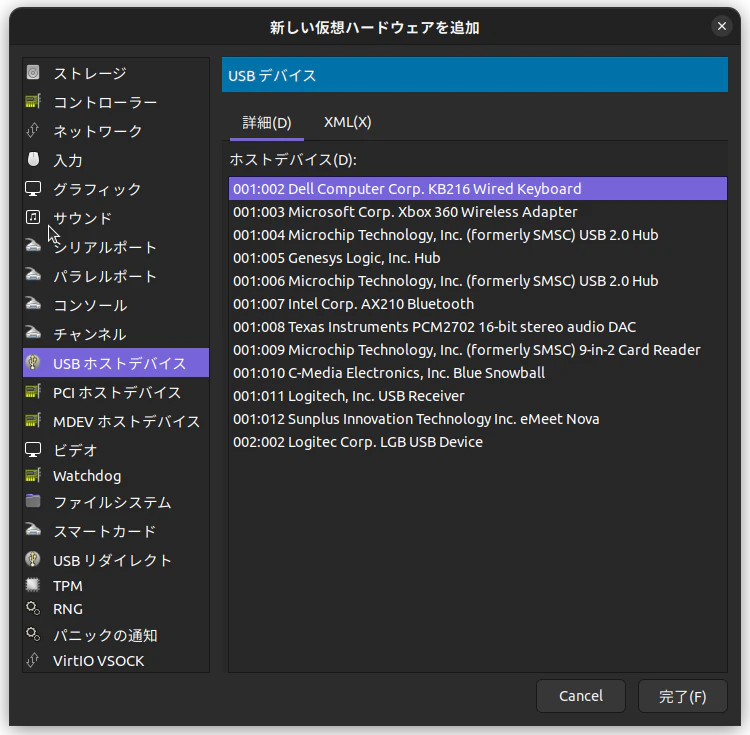Select 001:006 Microchip USB 2.0 Hub
This screenshot has height=735, width=750.
(x=477, y=280)
